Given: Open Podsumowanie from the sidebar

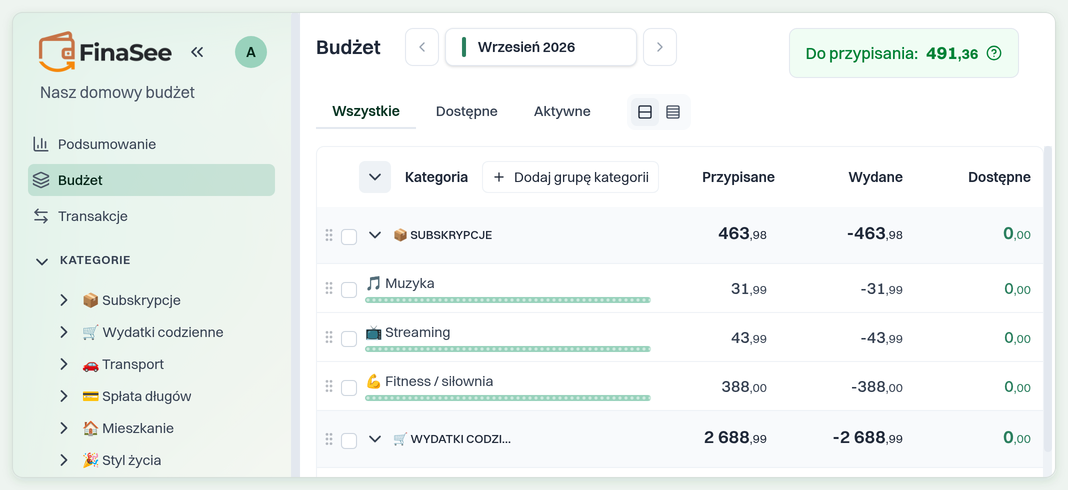Looking at the screenshot, I should 151,144.
